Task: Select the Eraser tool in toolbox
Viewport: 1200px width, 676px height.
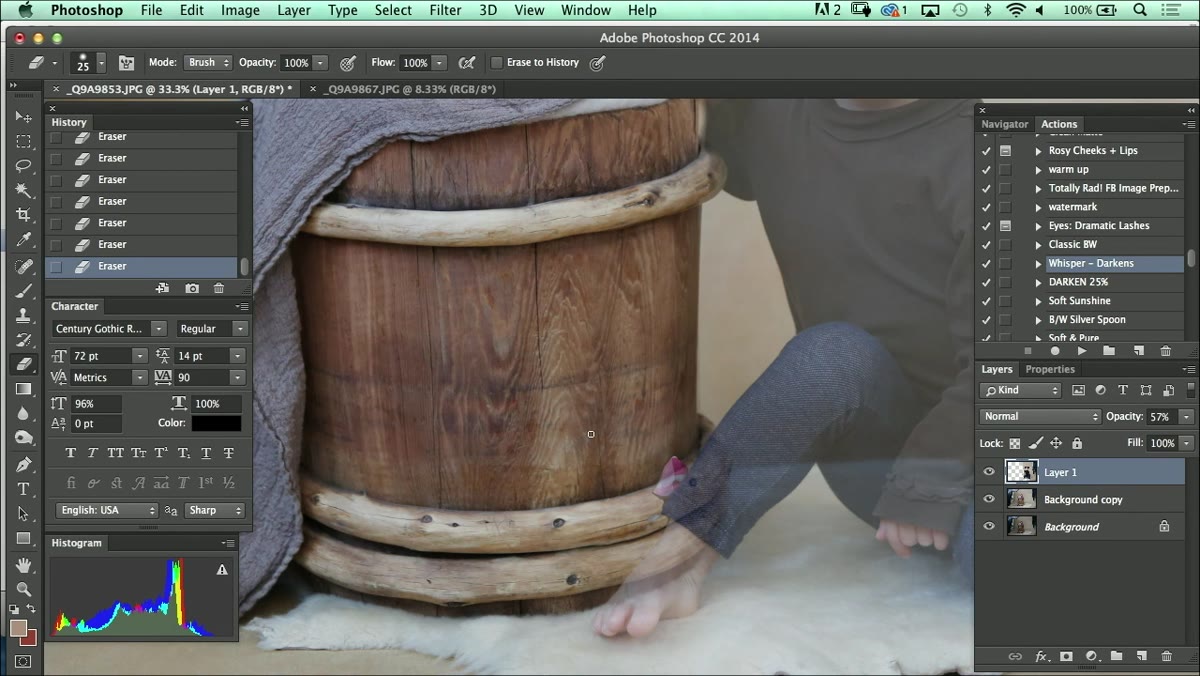Action: point(24,364)
